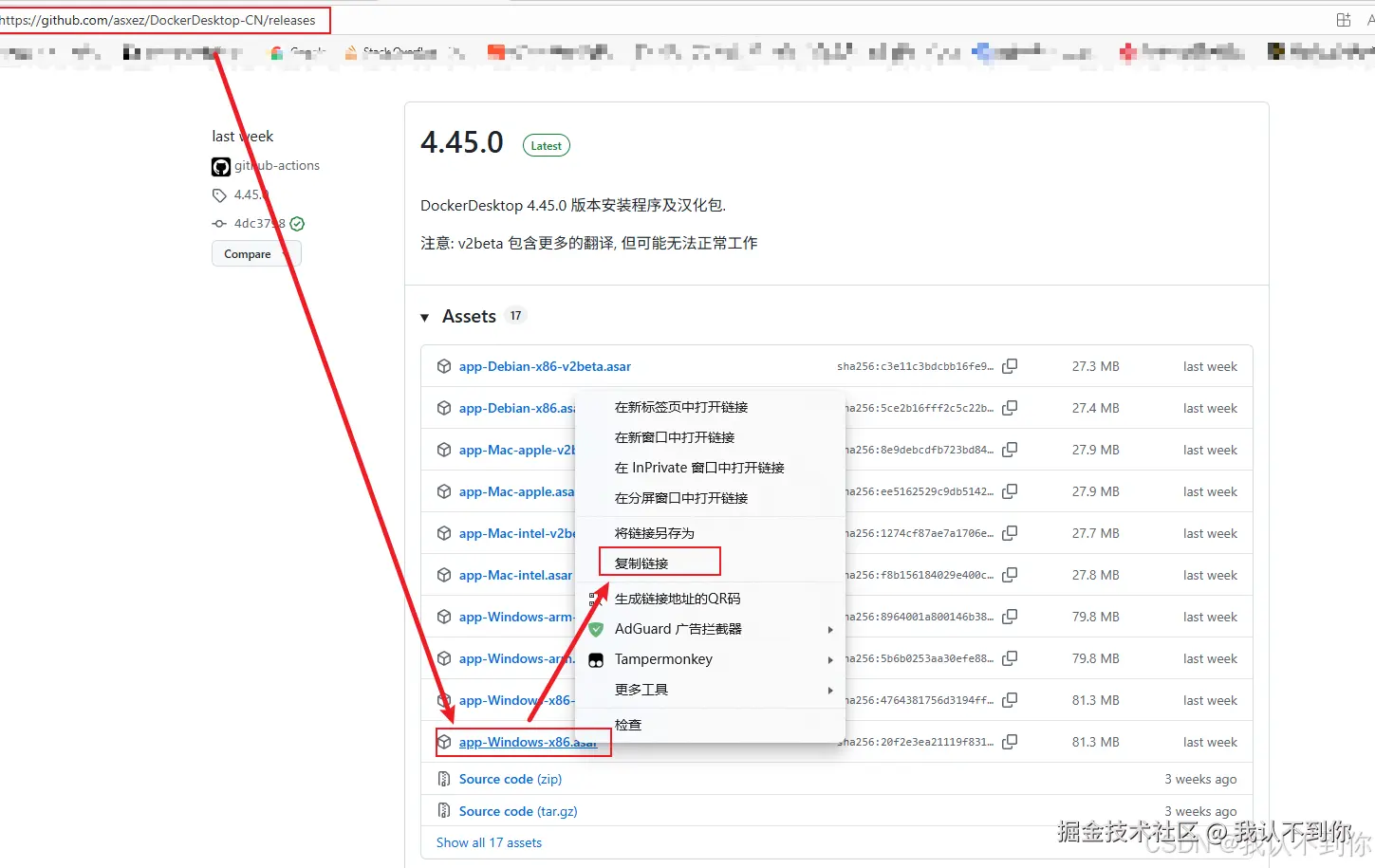Screen dimensions: 1375x868
Task: Click package icon beside app-Mac-intel.asar
Action: [444, 575]
